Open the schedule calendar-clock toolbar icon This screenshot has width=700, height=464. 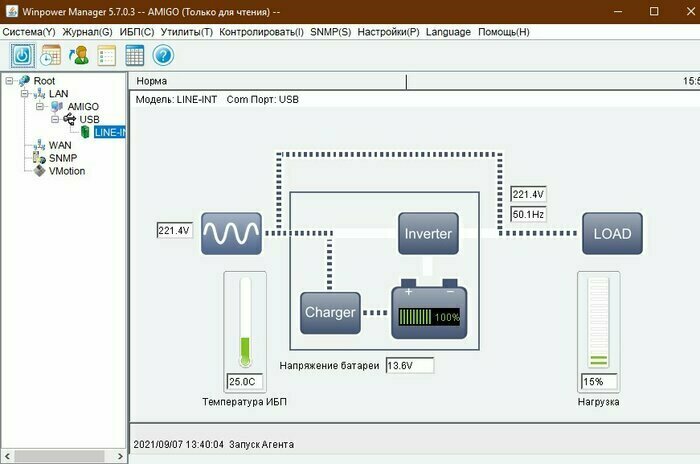(50, 55)
